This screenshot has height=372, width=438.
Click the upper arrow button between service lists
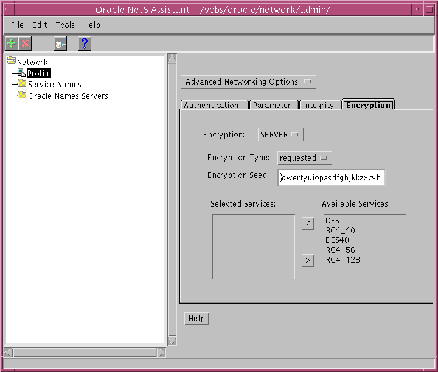tap(308, 223)
